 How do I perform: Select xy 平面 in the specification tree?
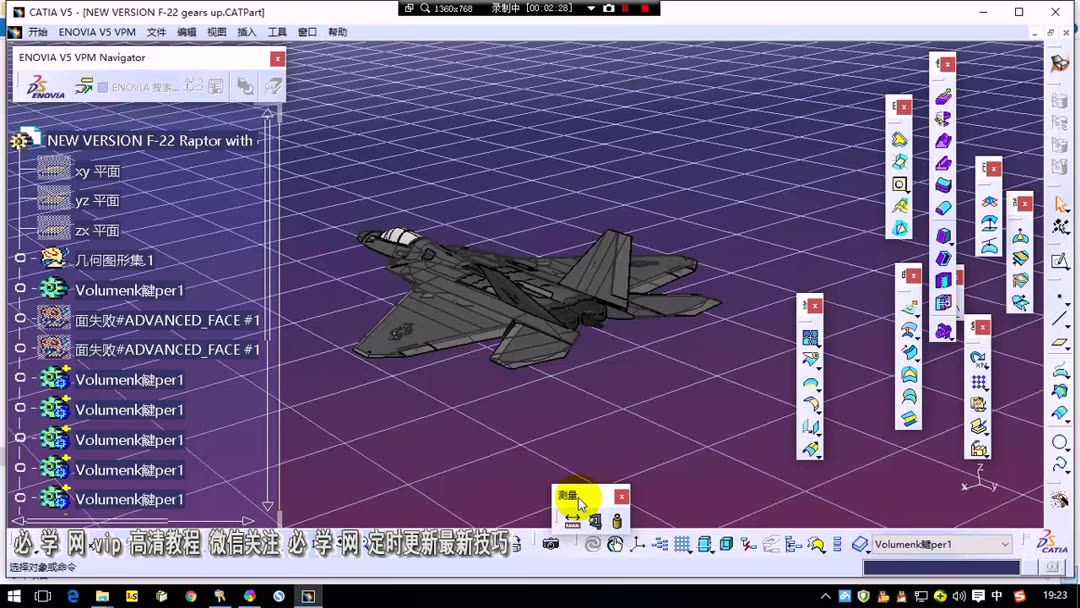point(99,171)
